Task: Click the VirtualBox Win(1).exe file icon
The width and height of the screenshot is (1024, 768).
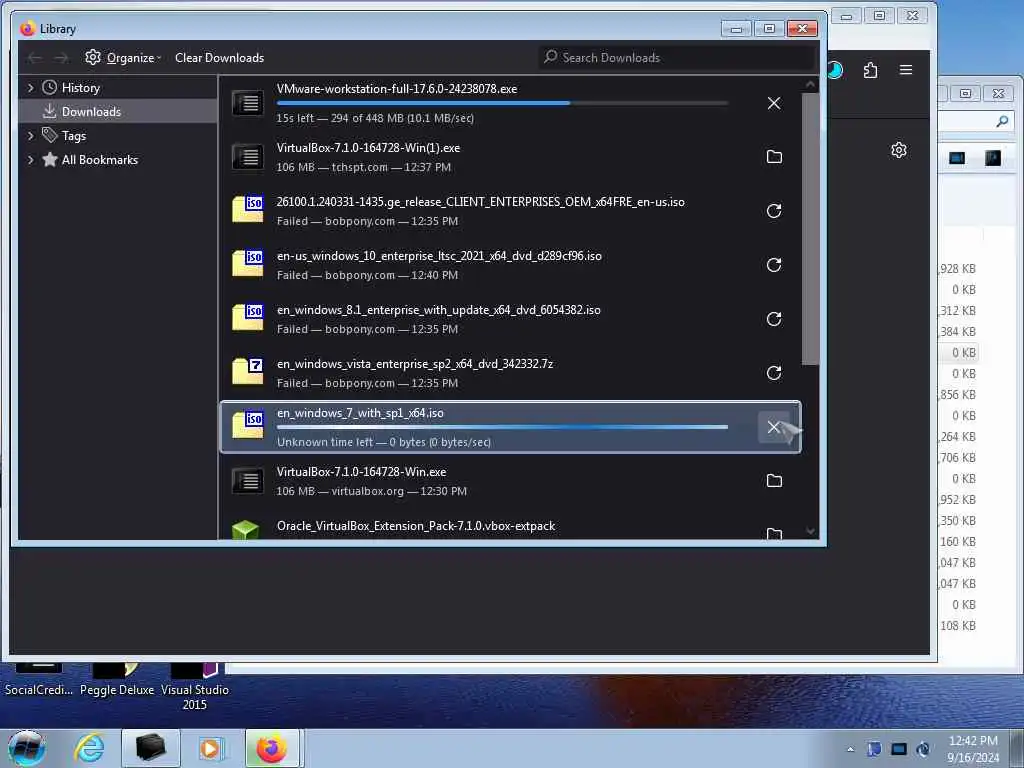Action: (248, 157)
